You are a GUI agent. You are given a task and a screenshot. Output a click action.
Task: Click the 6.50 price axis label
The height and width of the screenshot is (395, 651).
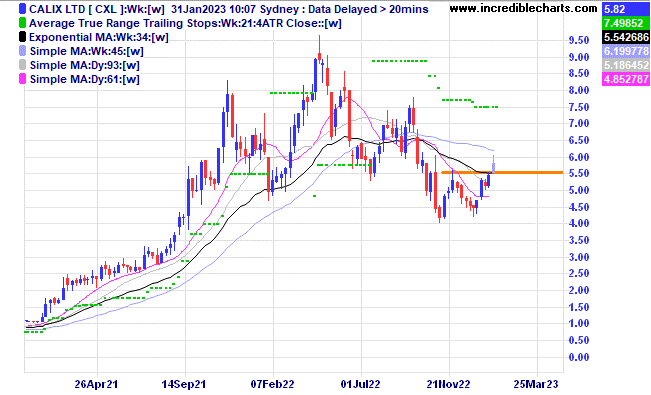pos(579,140)
